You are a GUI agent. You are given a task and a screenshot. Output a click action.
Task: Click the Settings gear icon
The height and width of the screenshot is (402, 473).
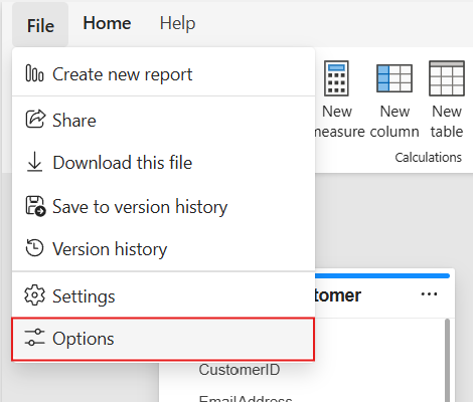[x=35, y=295]
